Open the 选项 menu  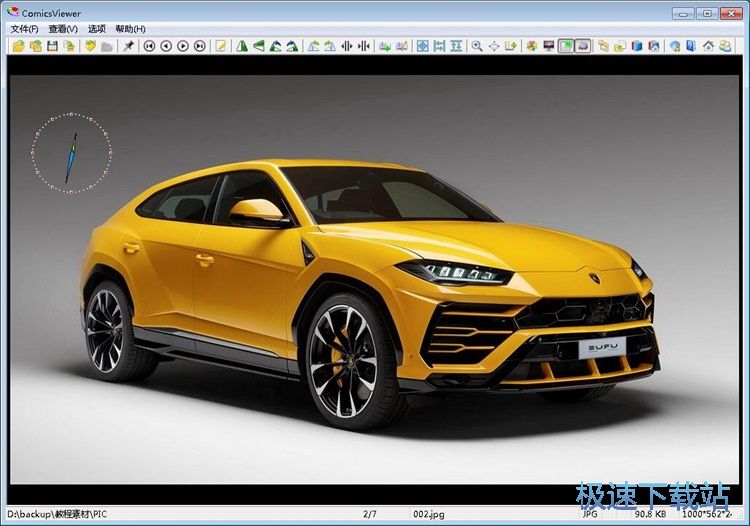click(97, 29)
